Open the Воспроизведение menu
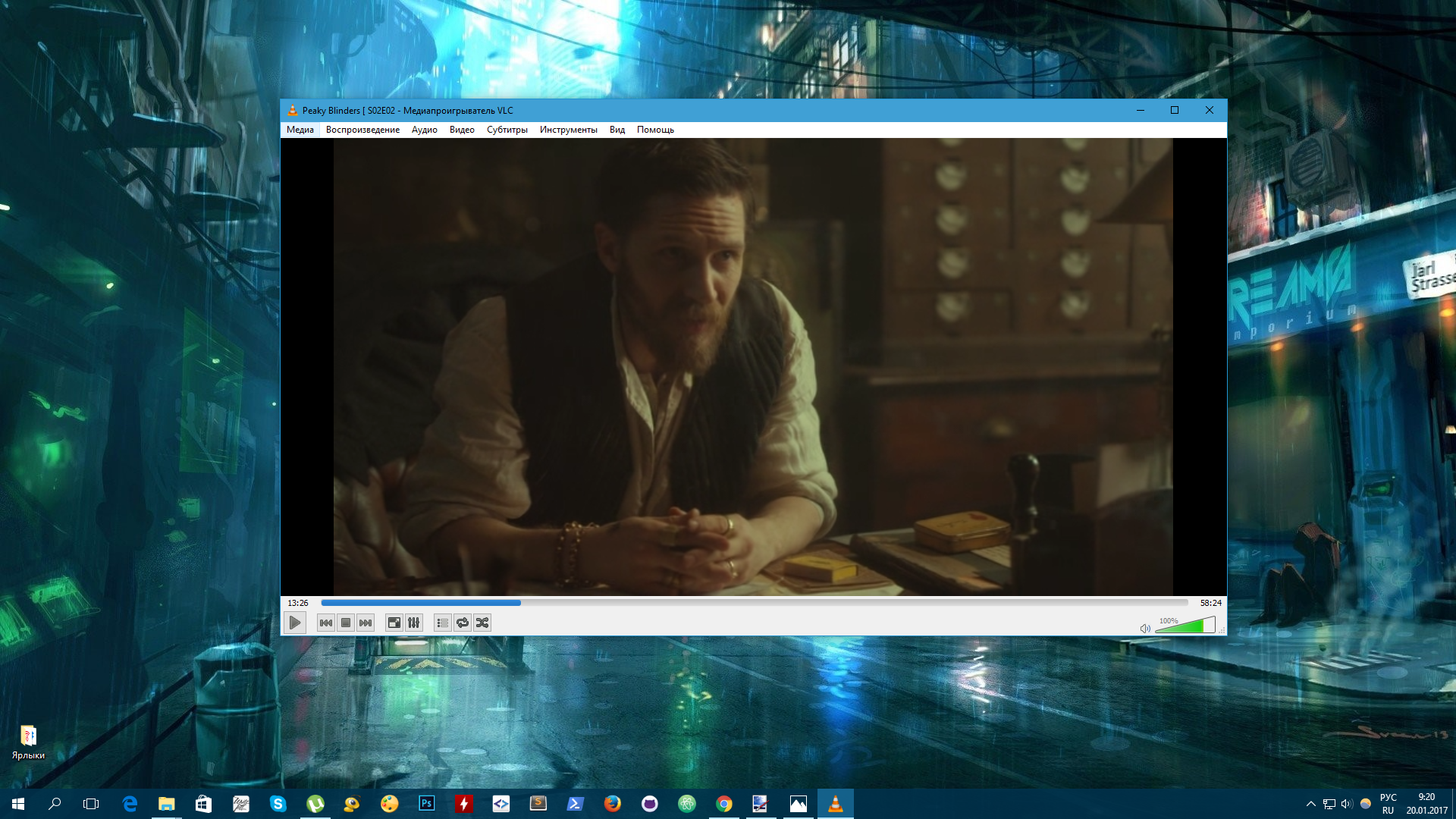This screenshot has width=1456, height=819. pos(362,130)
